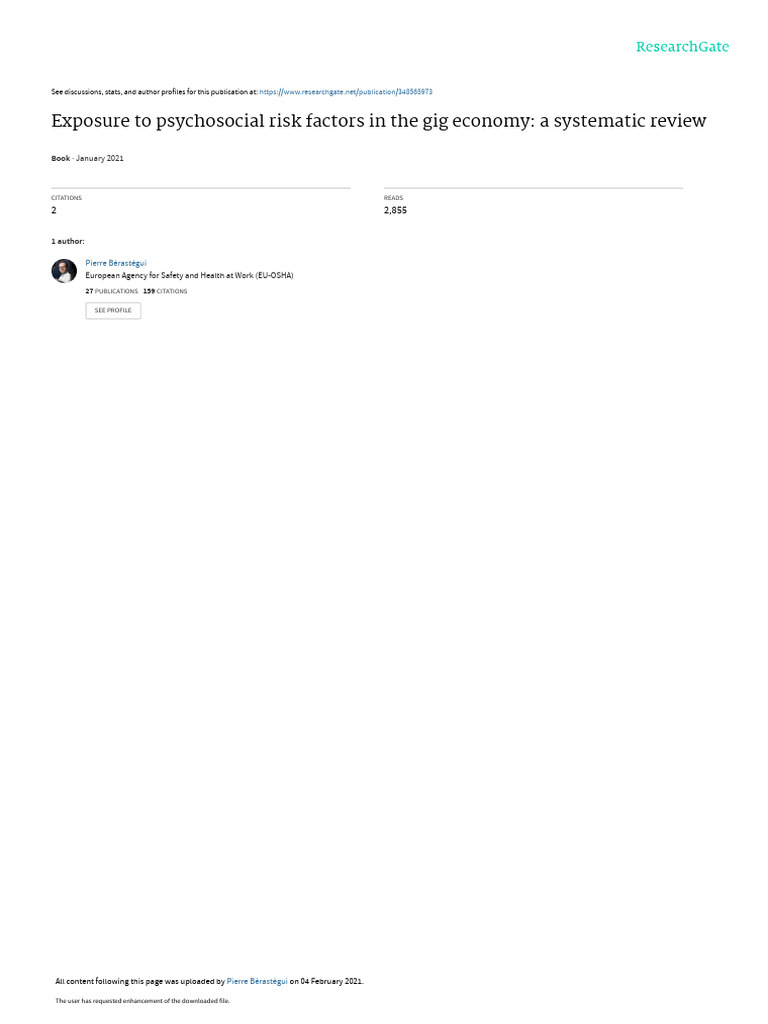Image resolution: width=768 pixels, height=1024 pixels.
Task: Click the reads count 2,855
Action: pyautogui.click(x=395, y=210)
